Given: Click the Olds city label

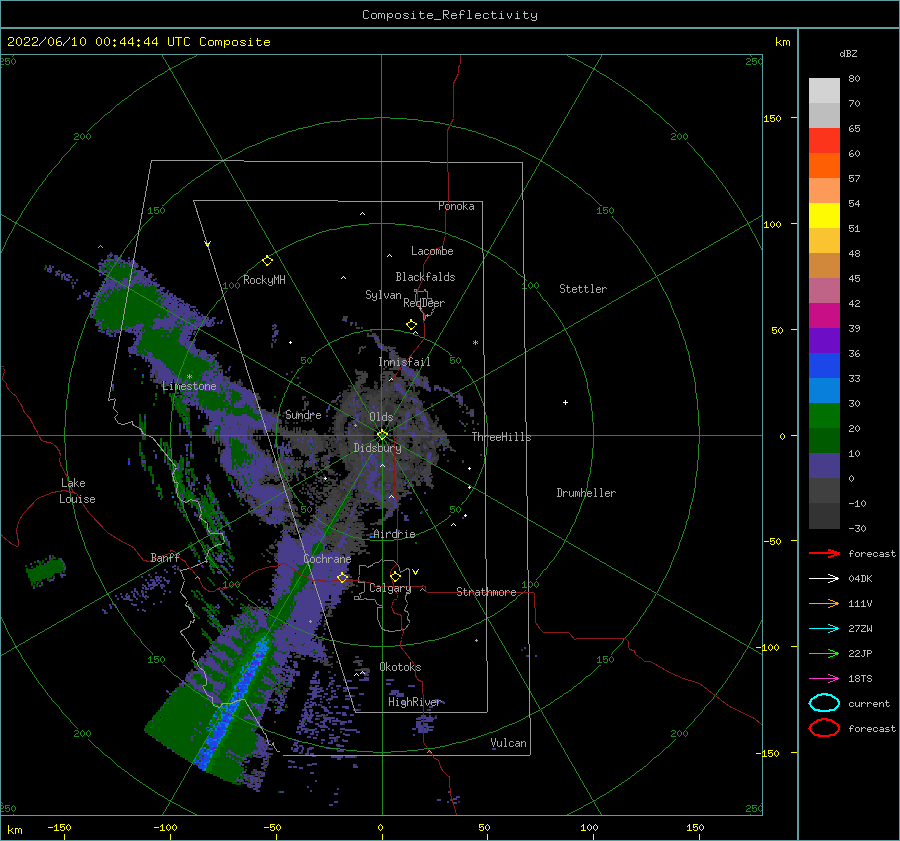Looking at the screenshot, I should point(381,417).
